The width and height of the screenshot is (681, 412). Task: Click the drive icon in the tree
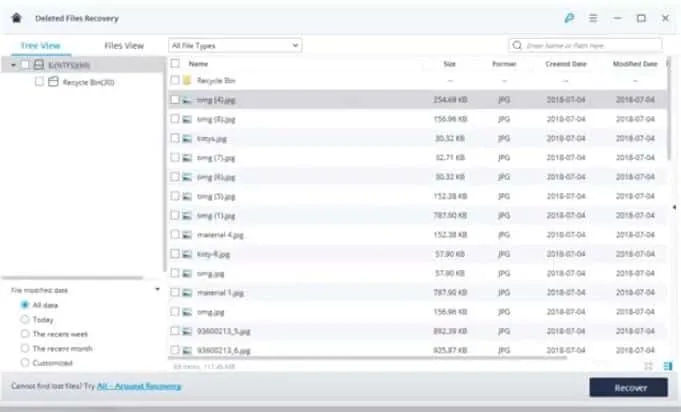click(39, 65)
